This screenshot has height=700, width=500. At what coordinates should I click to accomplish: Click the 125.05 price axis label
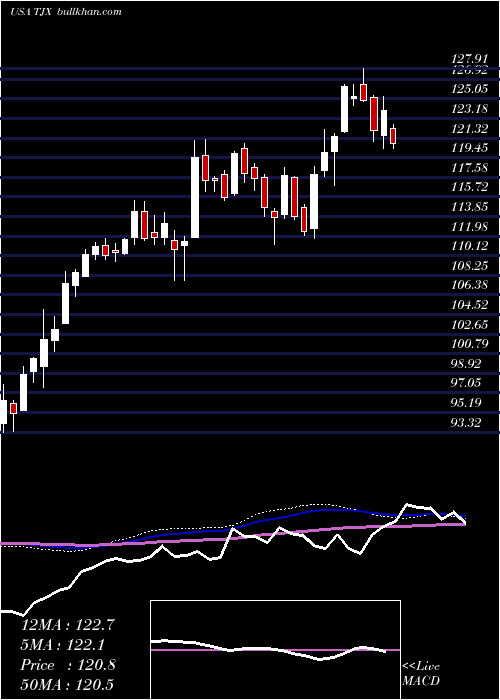(x=471, y=89)
